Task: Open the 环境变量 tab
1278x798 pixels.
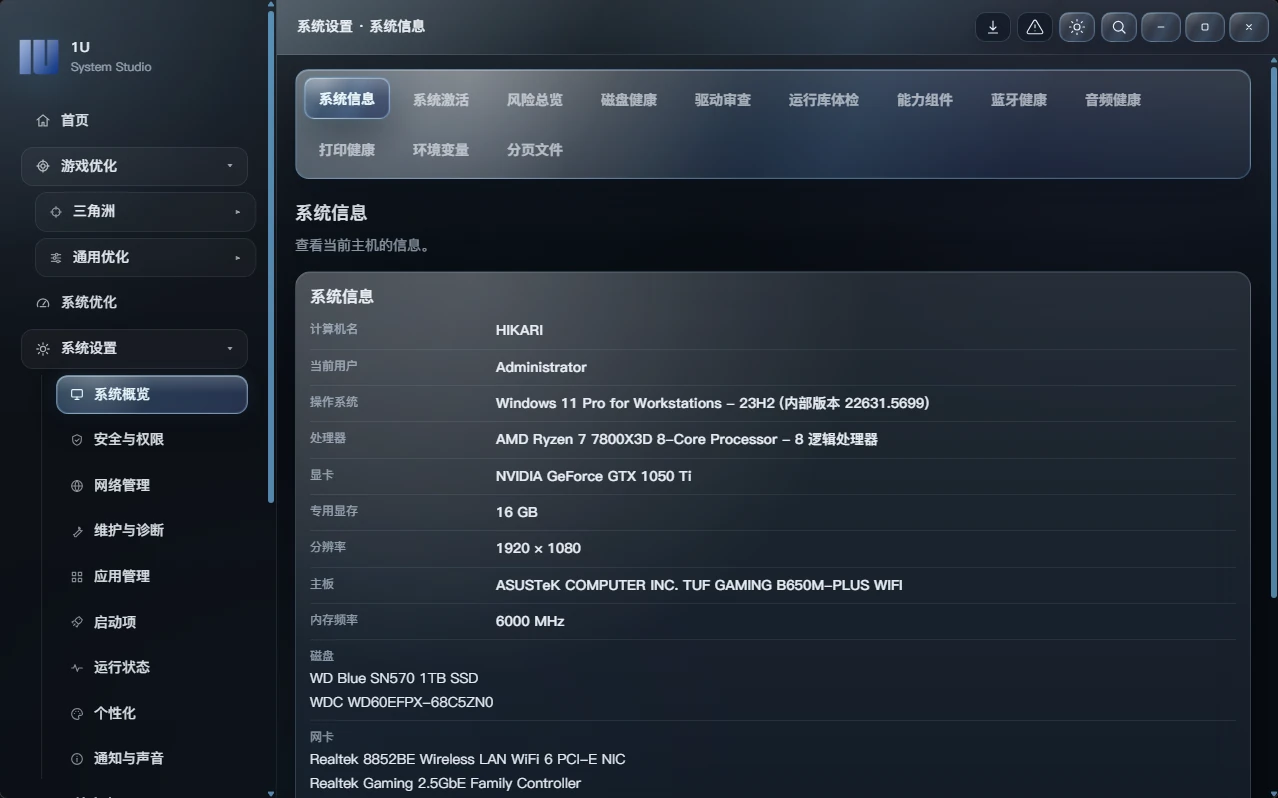Action: (441, 150)
